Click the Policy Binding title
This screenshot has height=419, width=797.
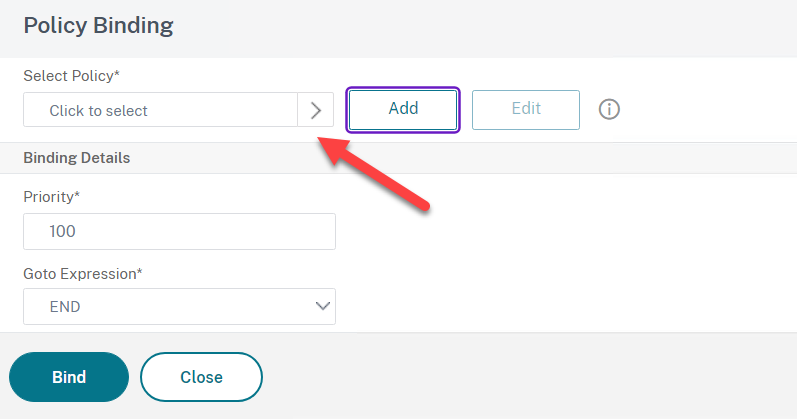(99, 26)
